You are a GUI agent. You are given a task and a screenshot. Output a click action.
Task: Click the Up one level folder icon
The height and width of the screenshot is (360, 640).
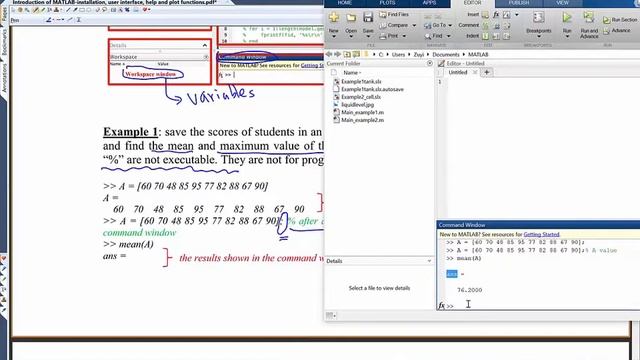point(347,54)
